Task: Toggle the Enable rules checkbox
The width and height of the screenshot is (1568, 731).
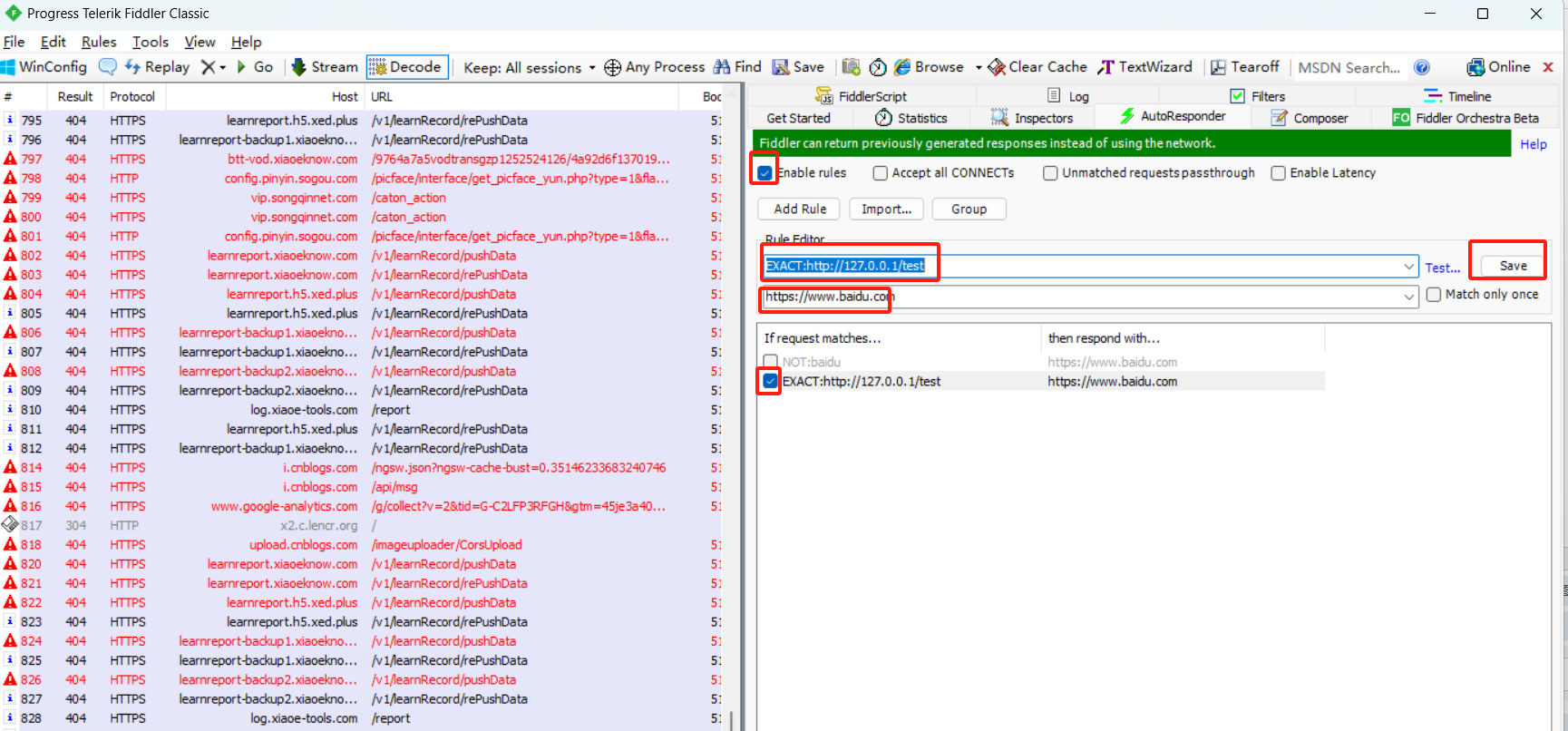Action: [765, 173]
